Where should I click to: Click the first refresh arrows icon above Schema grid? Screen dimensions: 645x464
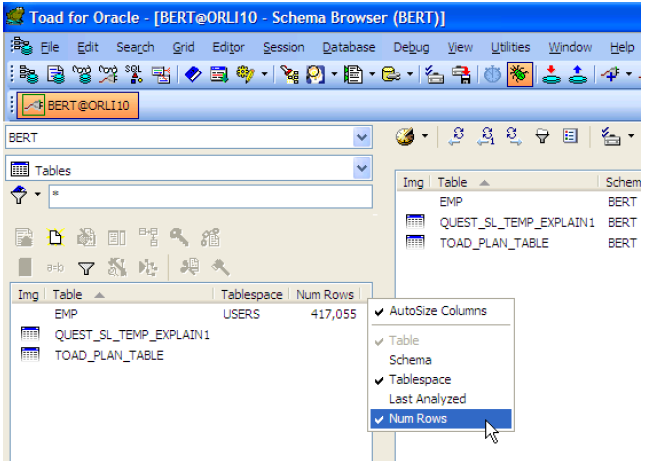[457, 136]
